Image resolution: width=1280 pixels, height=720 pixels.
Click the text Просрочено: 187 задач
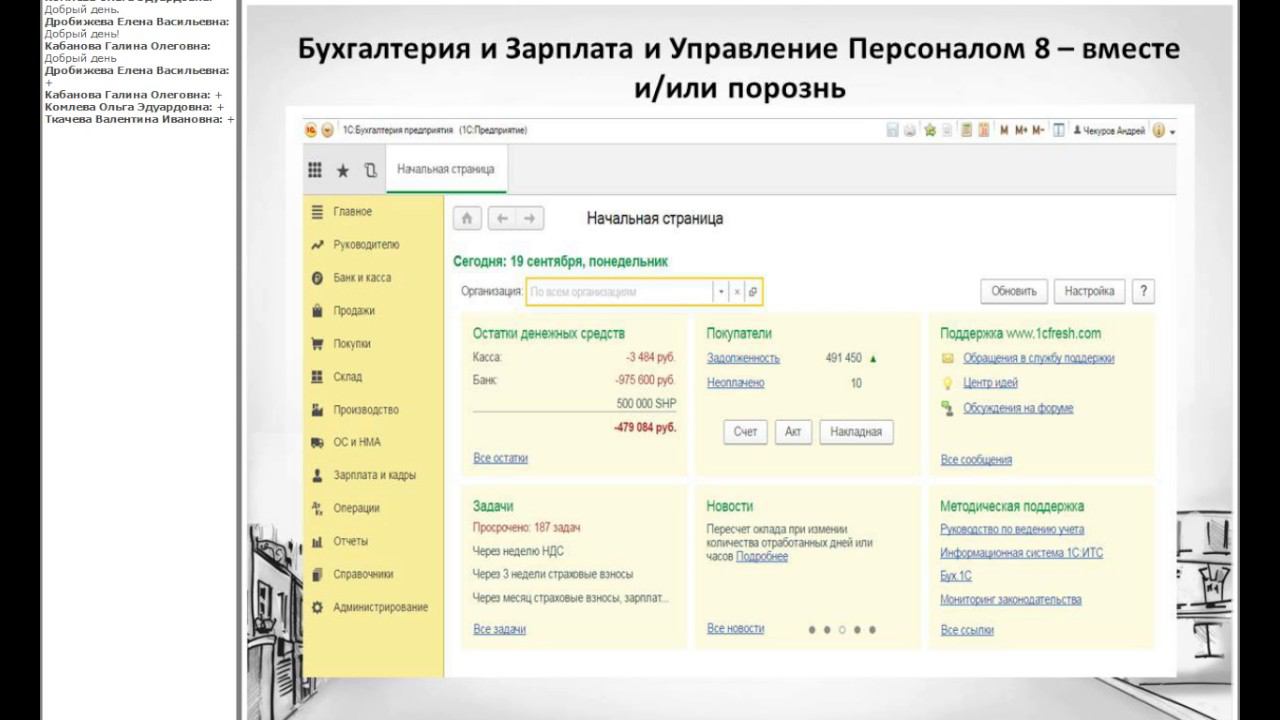tap(526, 527)
